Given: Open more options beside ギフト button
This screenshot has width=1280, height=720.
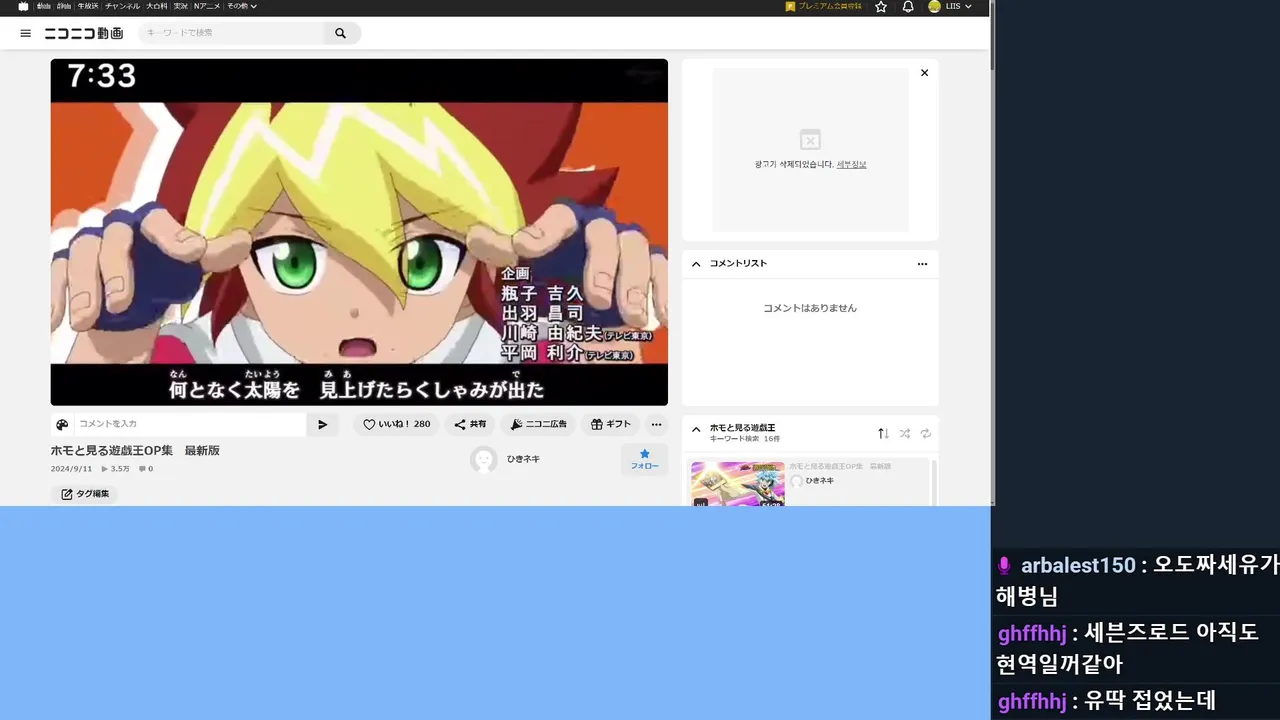Looking at the screenshot, I should pos(656,424).
